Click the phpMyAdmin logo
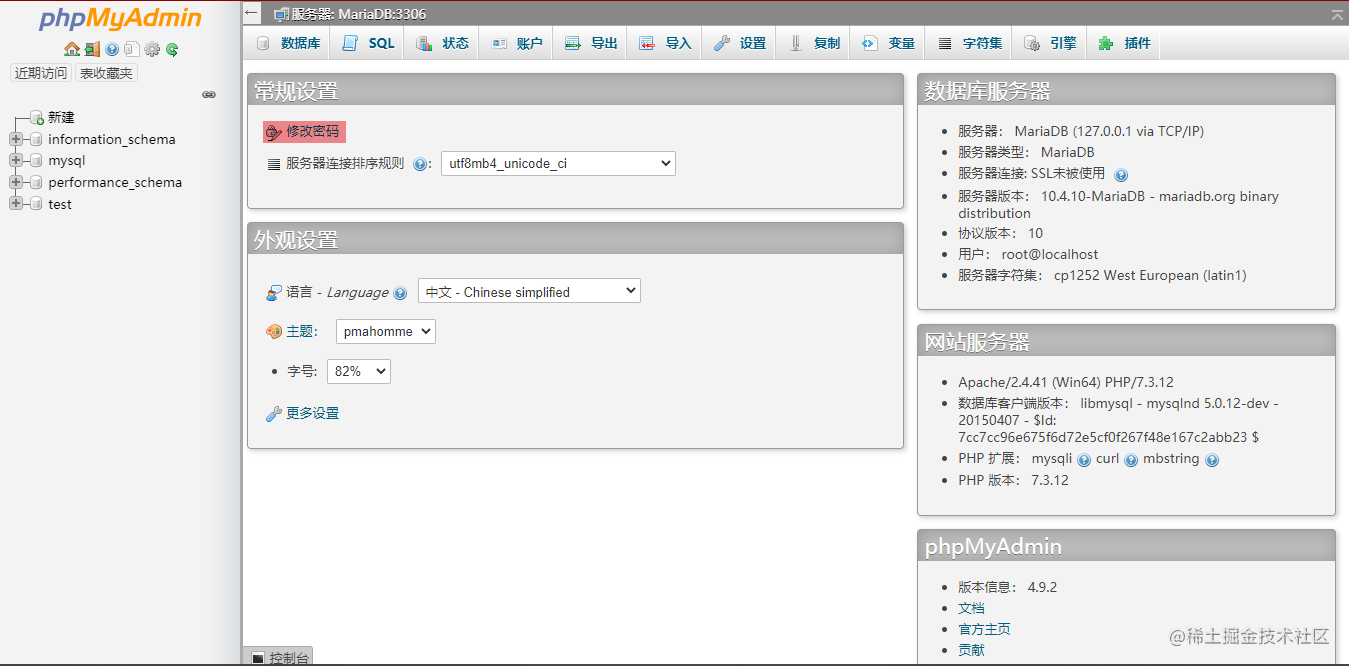 (x=120, y=19)
